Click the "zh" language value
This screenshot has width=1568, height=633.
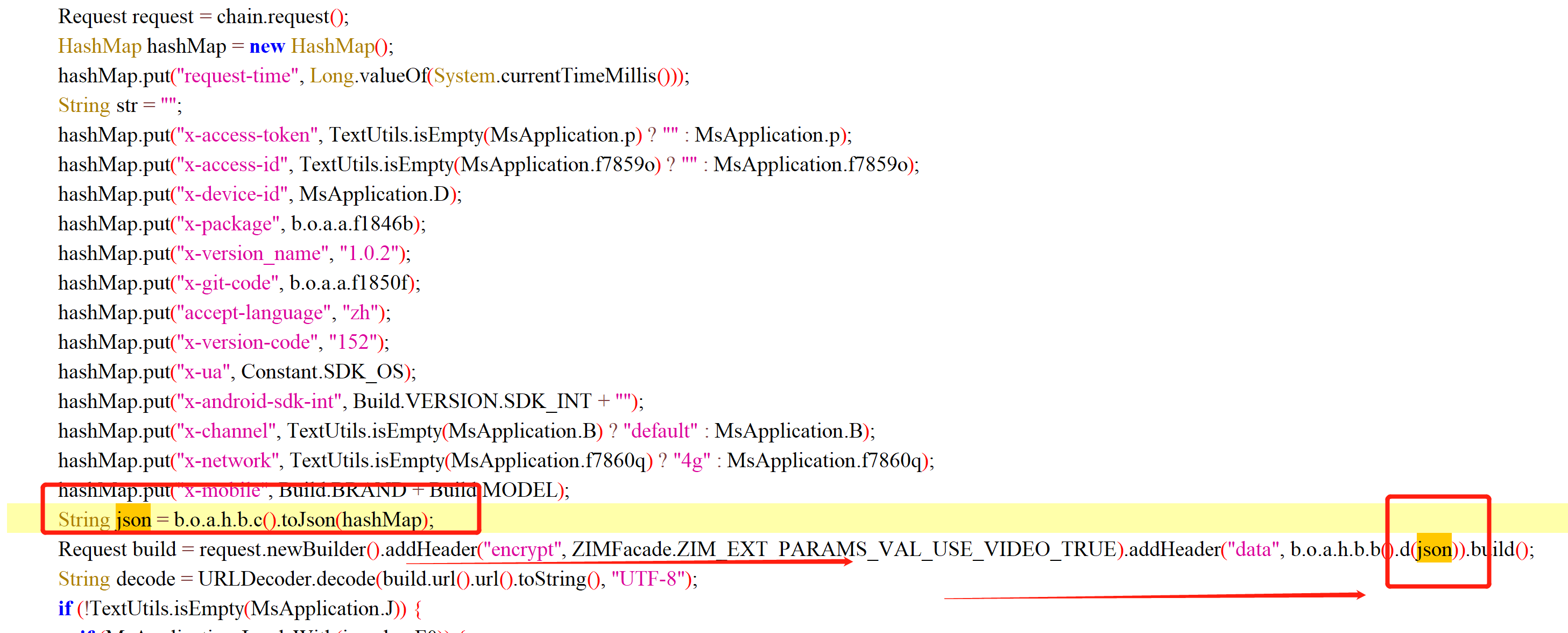coord(361,313)
